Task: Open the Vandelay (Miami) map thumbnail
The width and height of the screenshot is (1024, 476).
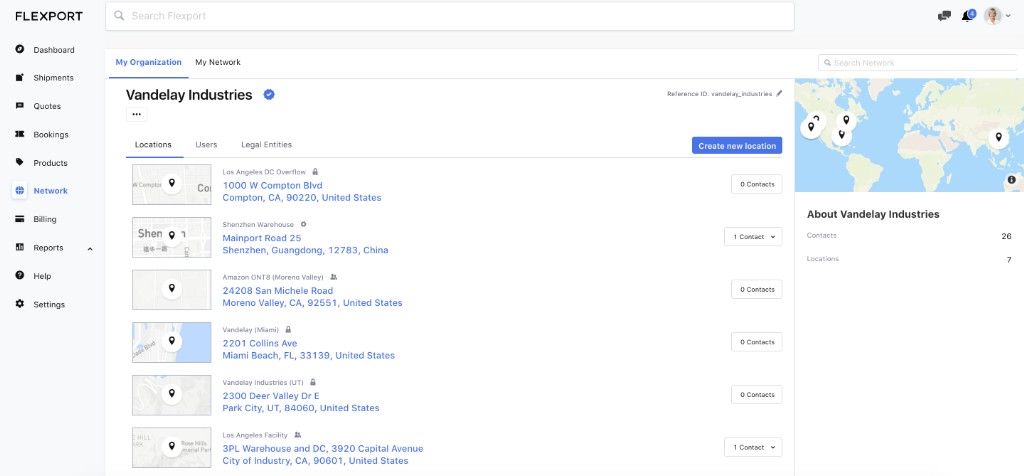Action: pos(172,342)
